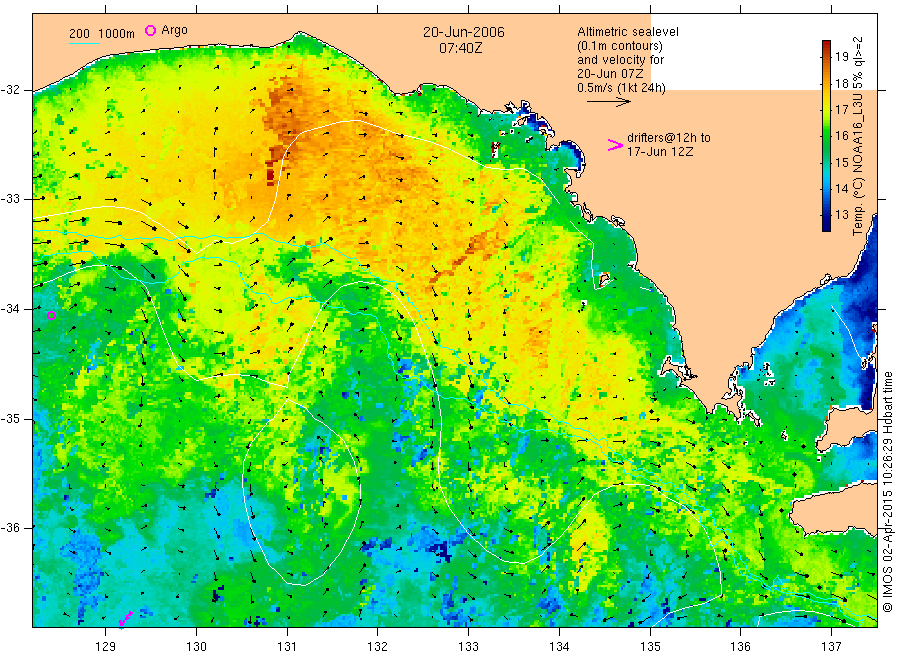
Task: Click the 'drifters@12h to' label
Action: click(x=669, y=138)
